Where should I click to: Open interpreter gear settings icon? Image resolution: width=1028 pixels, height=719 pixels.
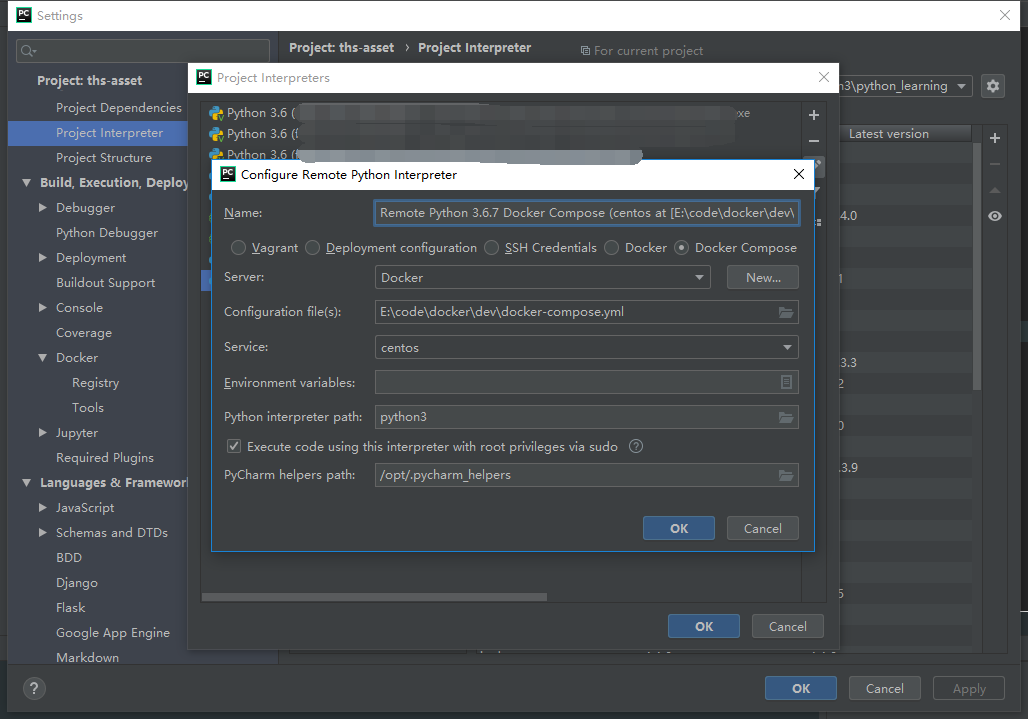click(993, 86)
